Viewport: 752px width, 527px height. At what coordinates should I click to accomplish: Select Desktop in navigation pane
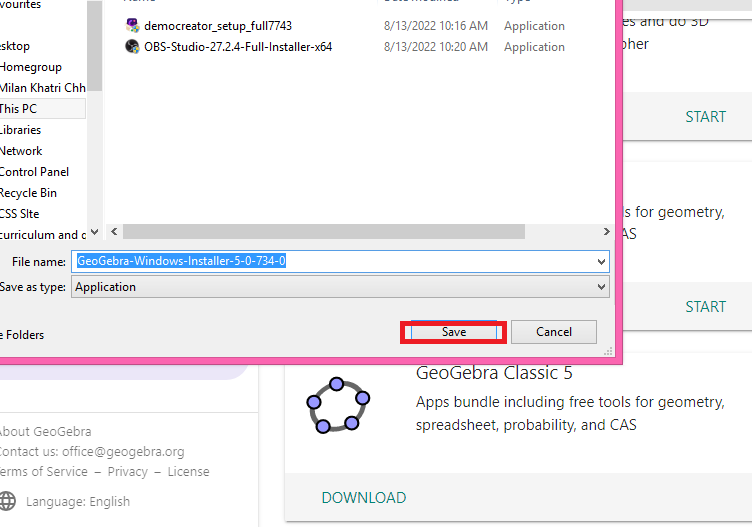click(14, 46)
